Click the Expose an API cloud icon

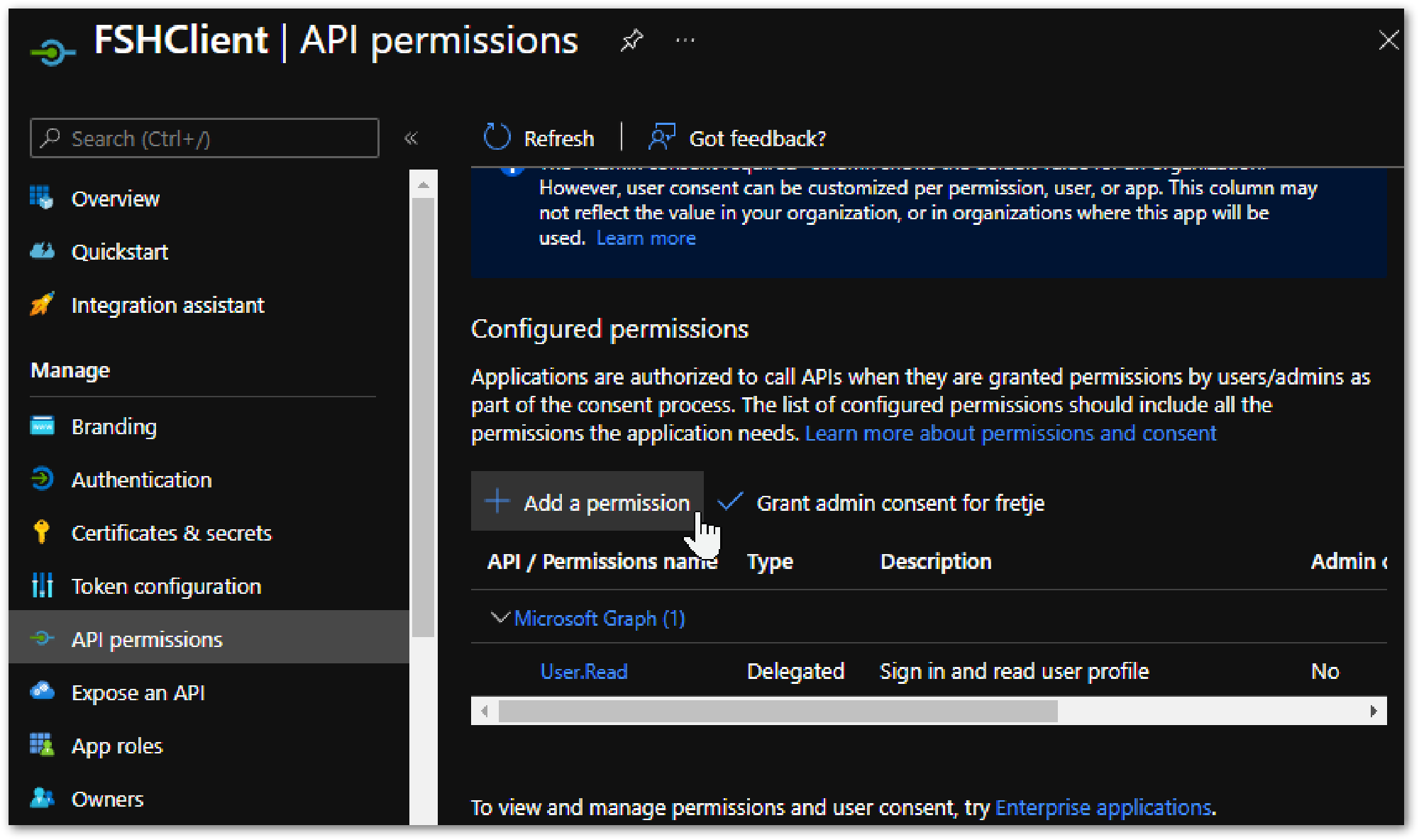tap(43, 692)
